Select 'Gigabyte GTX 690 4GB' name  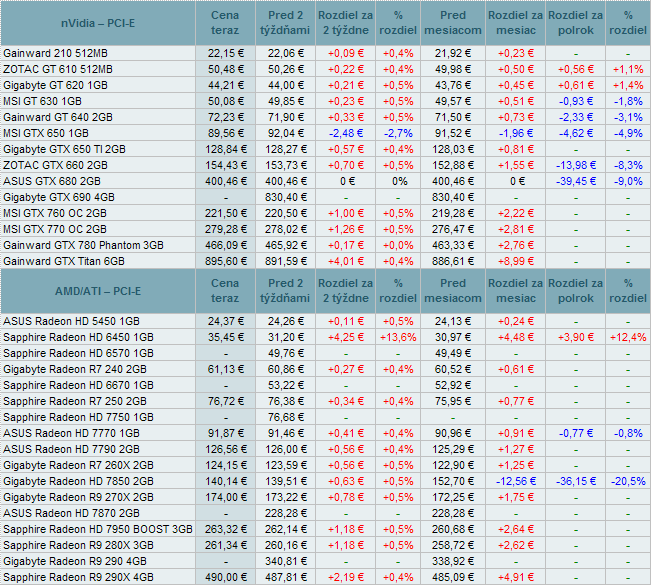point(59,197)
